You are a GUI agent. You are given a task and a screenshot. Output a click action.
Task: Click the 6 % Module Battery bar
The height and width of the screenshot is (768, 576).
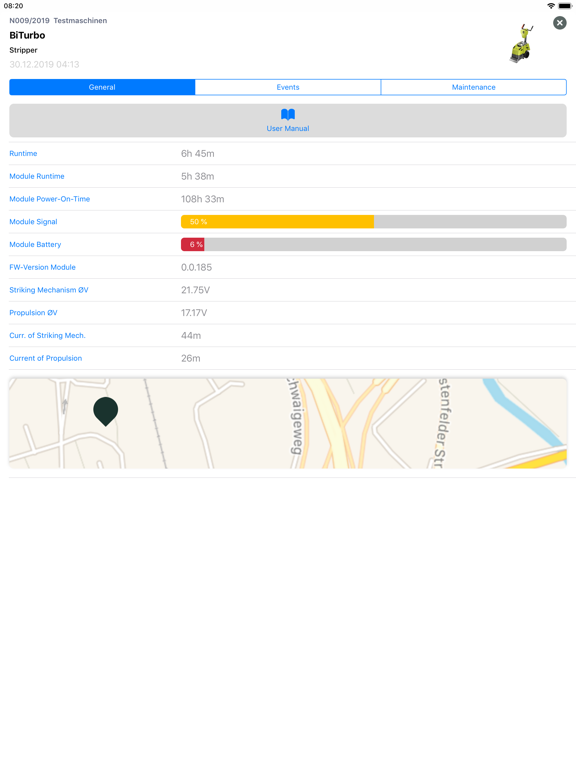pyautogui.click(x=374, y=244)
